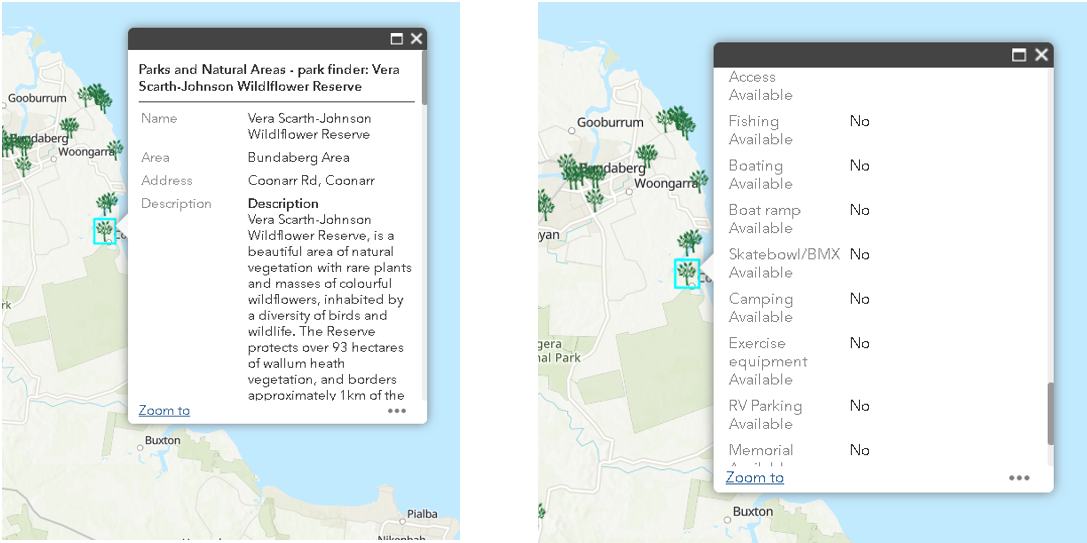This screenshot has height=543, width=1087.
Task: Click park marker cluster right of Gooburrum, facilities map
Action: coord(677,122)
